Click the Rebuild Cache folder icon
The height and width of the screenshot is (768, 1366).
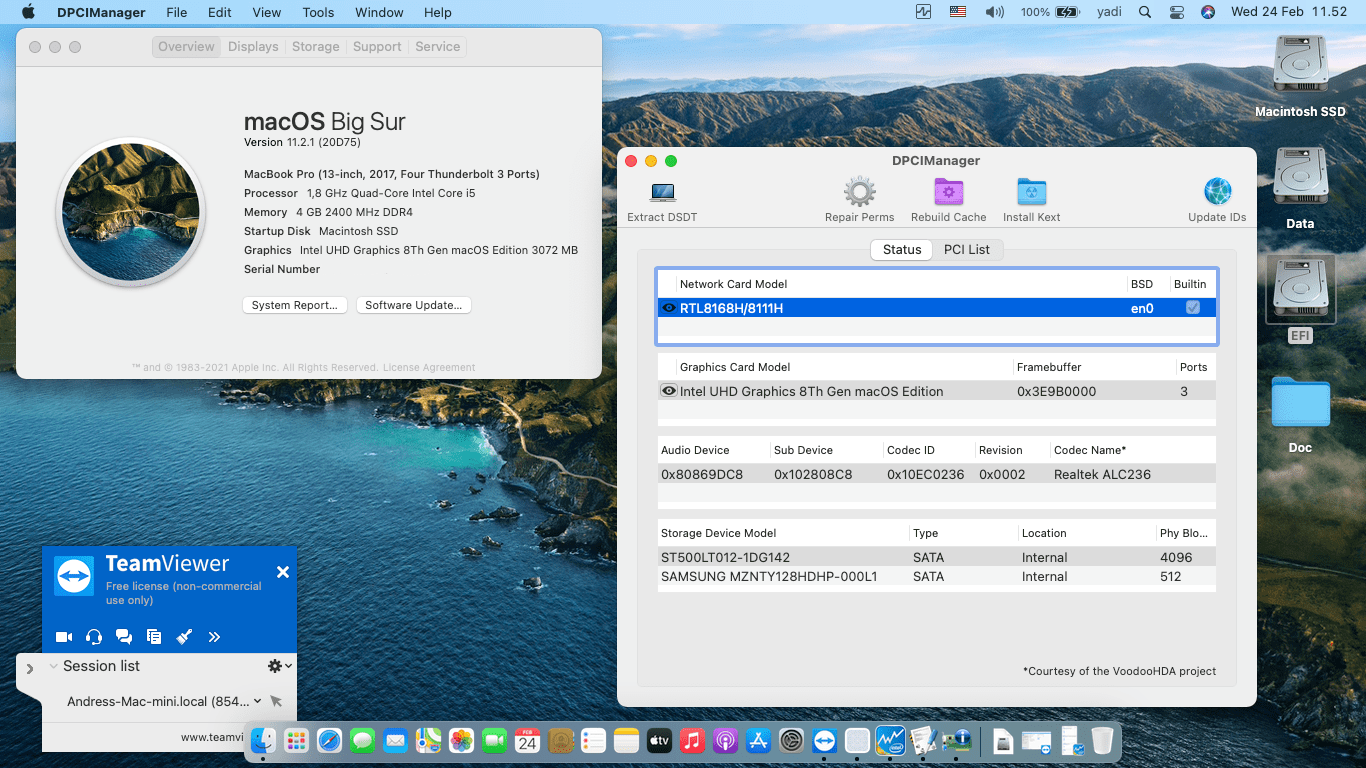pos(947,192)
